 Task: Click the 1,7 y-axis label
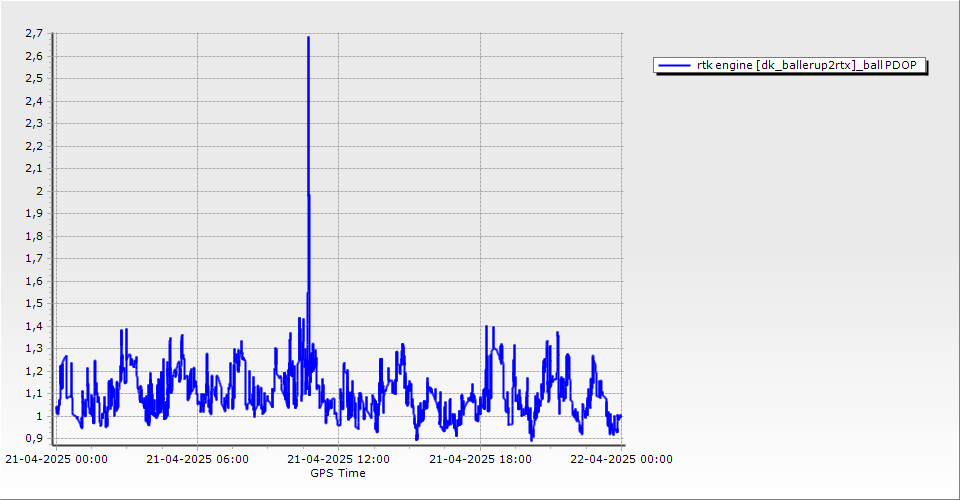click(34, 258)
